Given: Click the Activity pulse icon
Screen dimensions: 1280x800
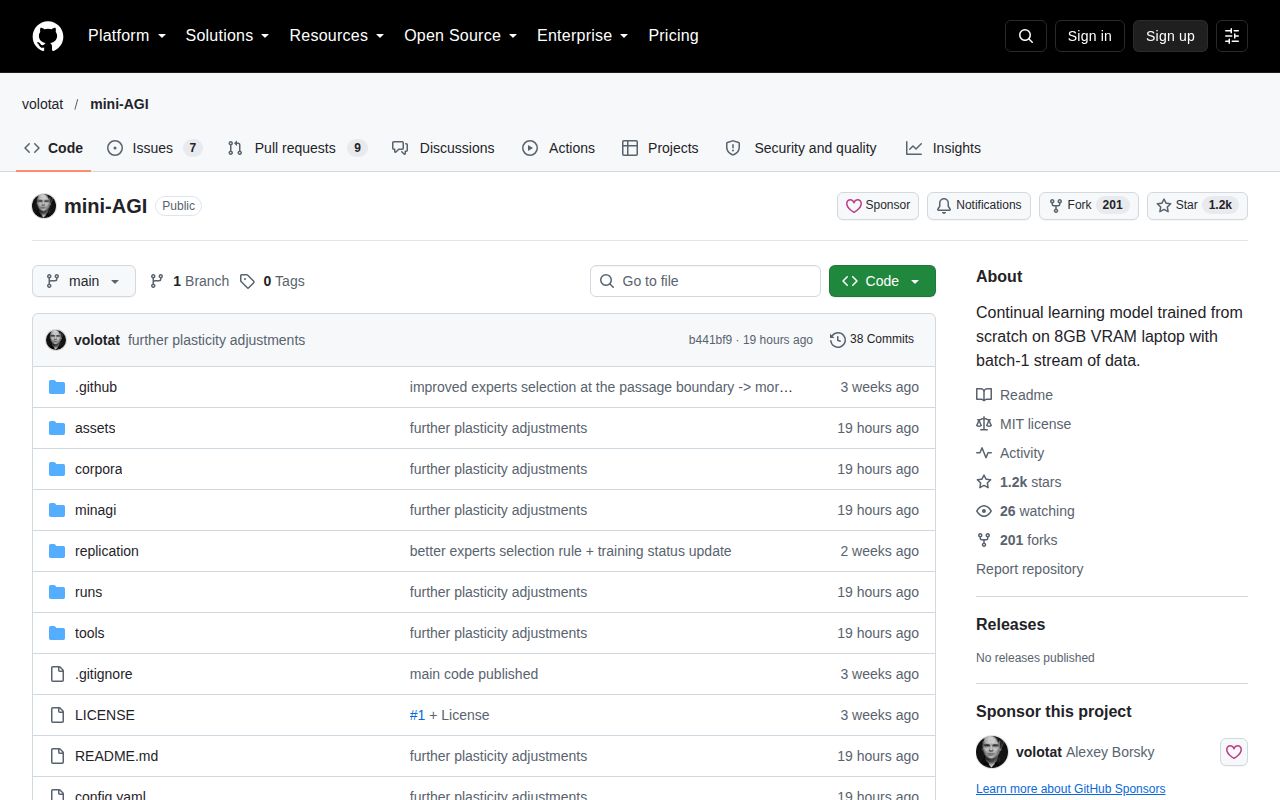Looking at the screenshot, I should coord(984,453).
